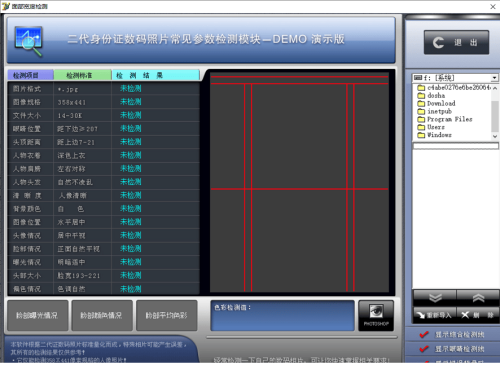The width and height of the screenshot is (500, 365).
Task: Click the empty file list pane below folders
Action: point(456,218)
